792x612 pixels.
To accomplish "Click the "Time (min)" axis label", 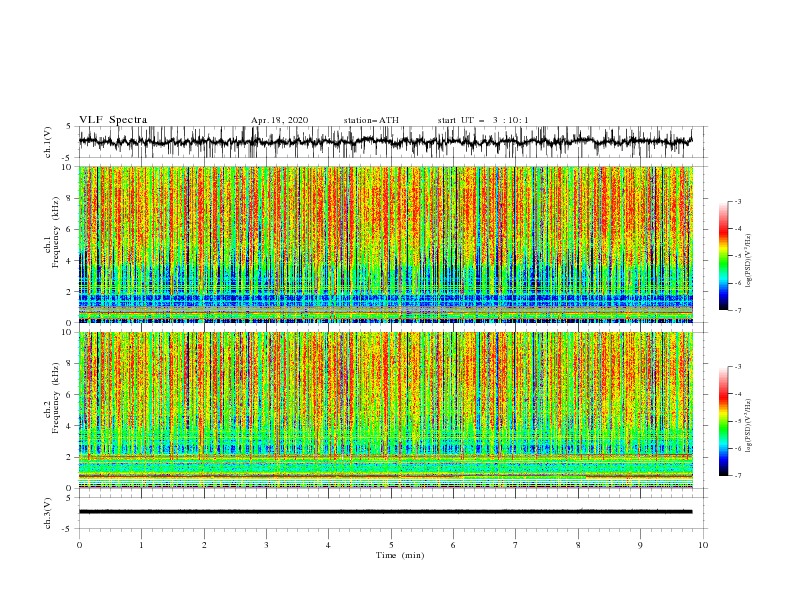I will (x=400, y=555).
